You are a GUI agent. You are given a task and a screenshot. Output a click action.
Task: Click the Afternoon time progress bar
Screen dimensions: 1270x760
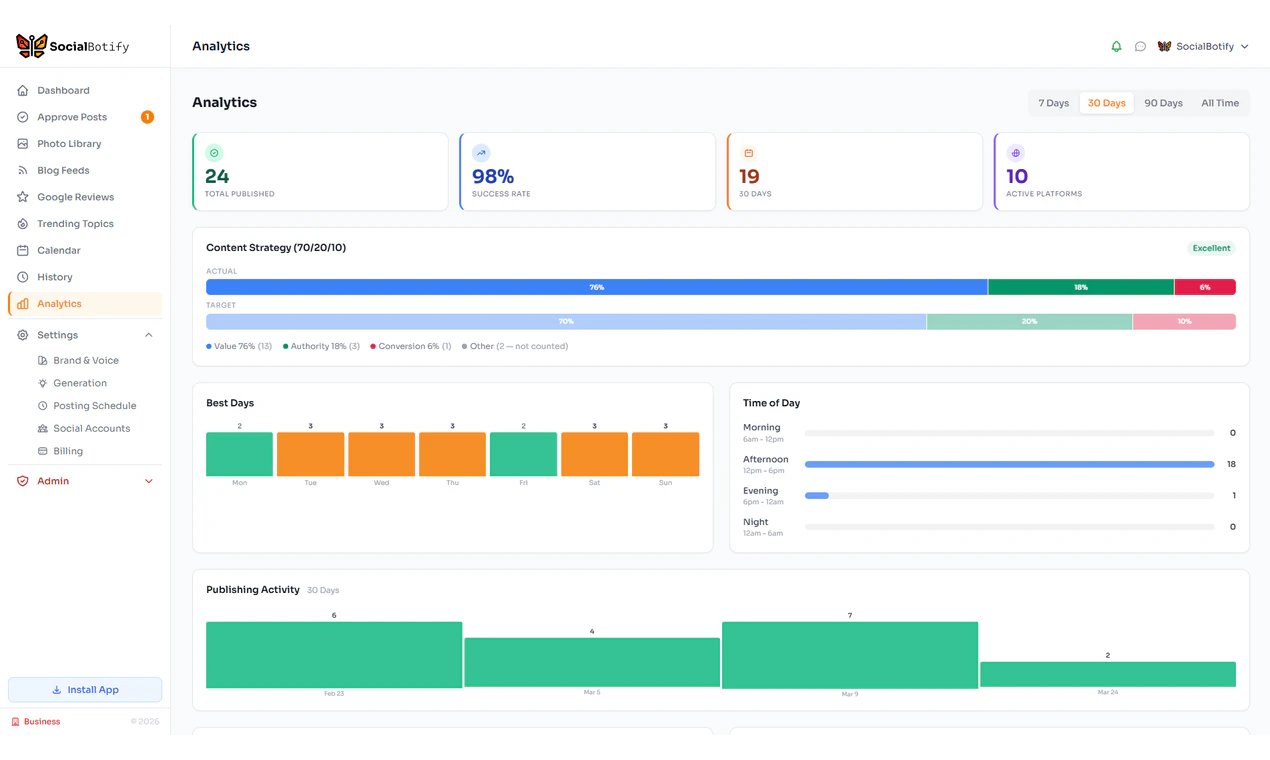1009,464
